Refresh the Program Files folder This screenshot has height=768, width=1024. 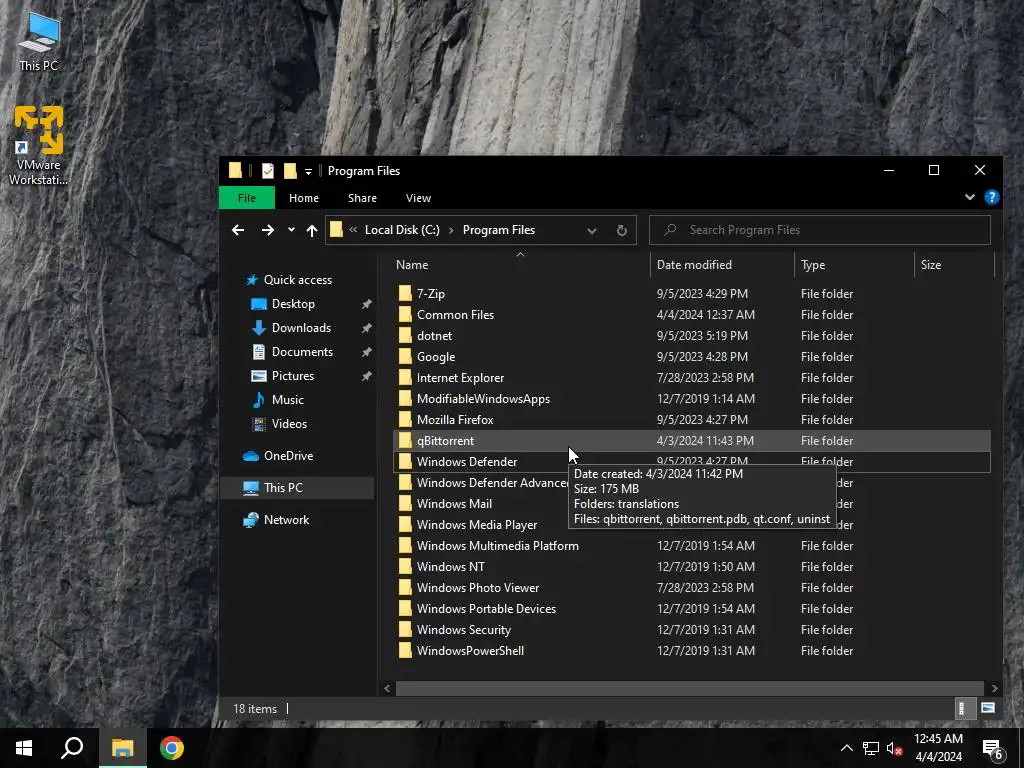point(622,231)
